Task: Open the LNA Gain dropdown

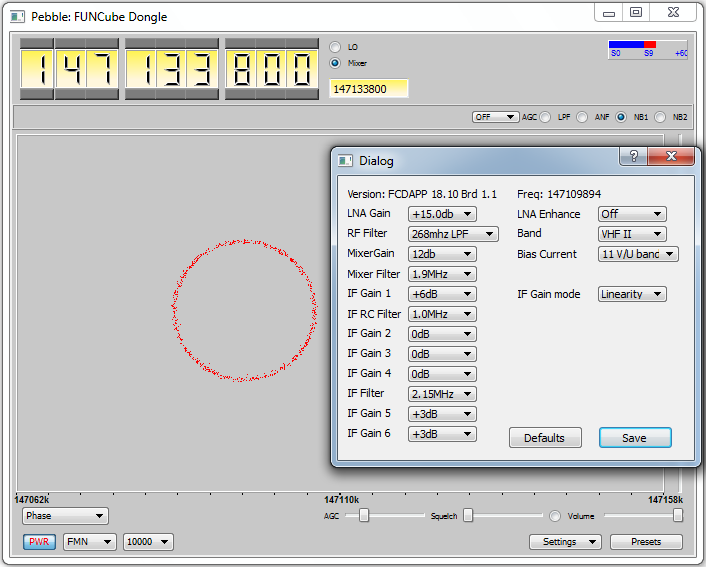Action: [x=442, y=214]
